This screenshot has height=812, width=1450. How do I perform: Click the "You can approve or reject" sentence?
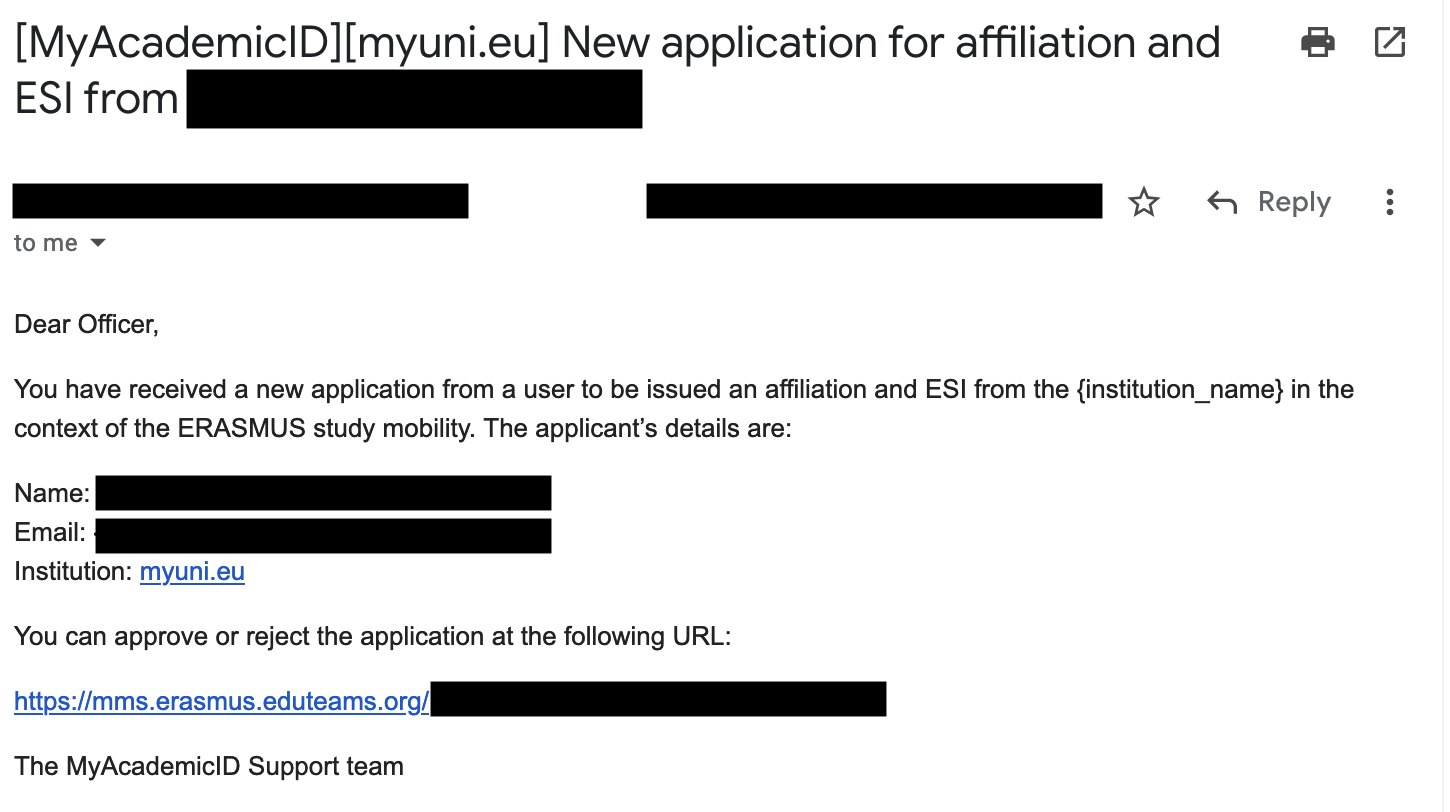[373, 637]
